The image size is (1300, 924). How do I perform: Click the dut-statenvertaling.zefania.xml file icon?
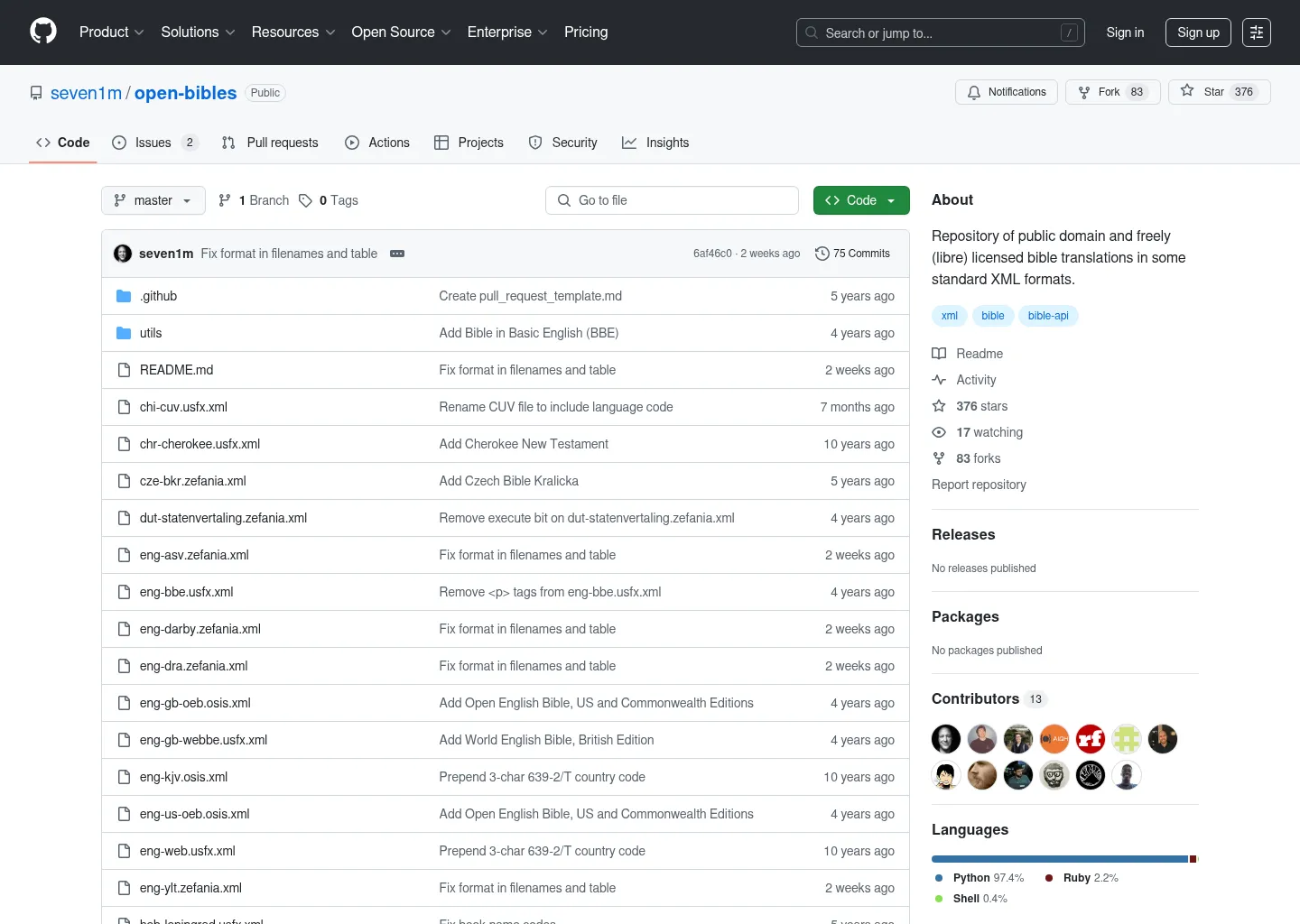(124, 518)
